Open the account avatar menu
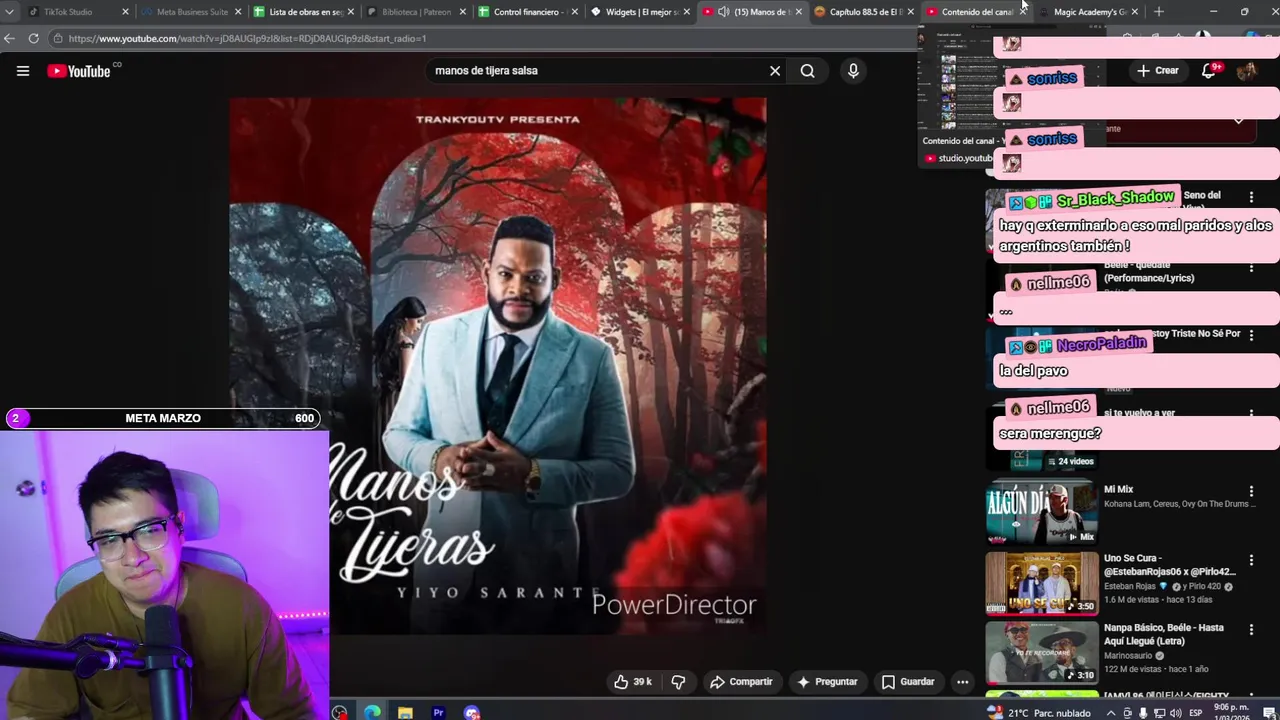Viewport: 1280px width, 720px height. [x=1247, y=71]
